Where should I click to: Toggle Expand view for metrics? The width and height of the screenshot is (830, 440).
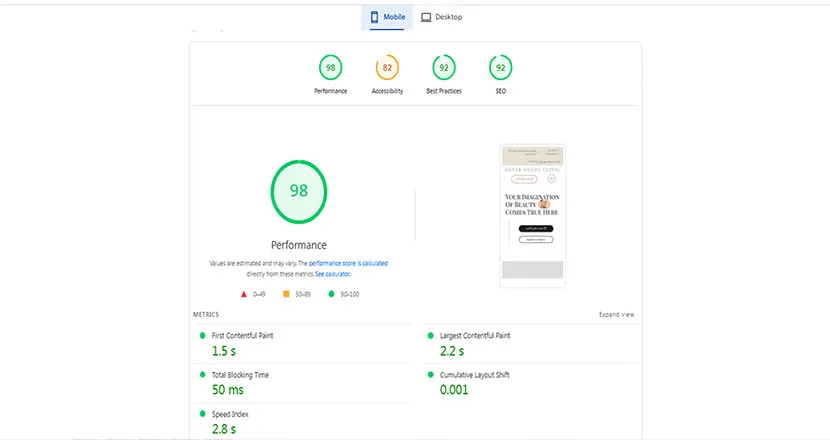coord(616,314)
